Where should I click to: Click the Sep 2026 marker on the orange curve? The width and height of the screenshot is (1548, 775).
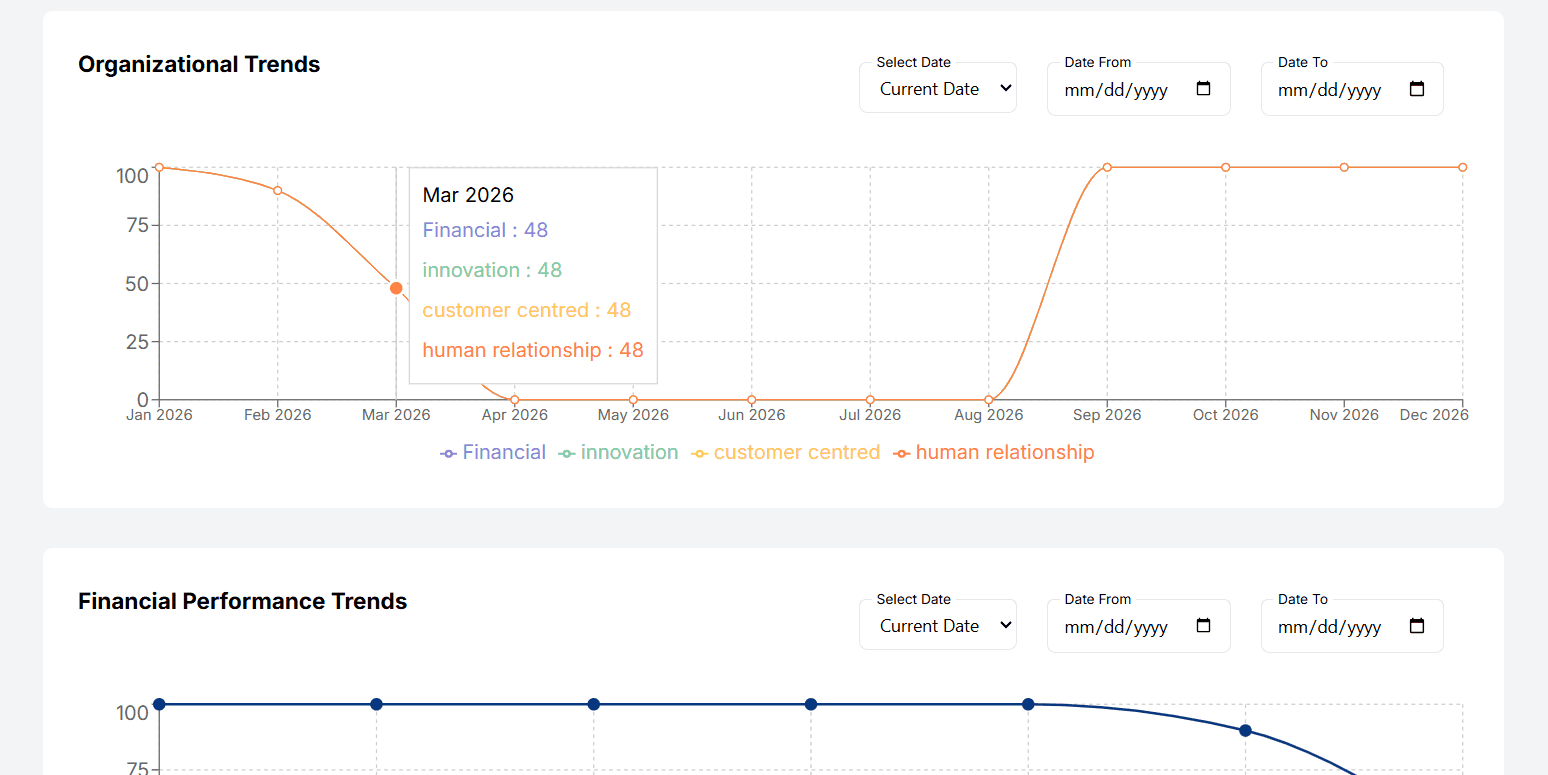click(1106, 168)
